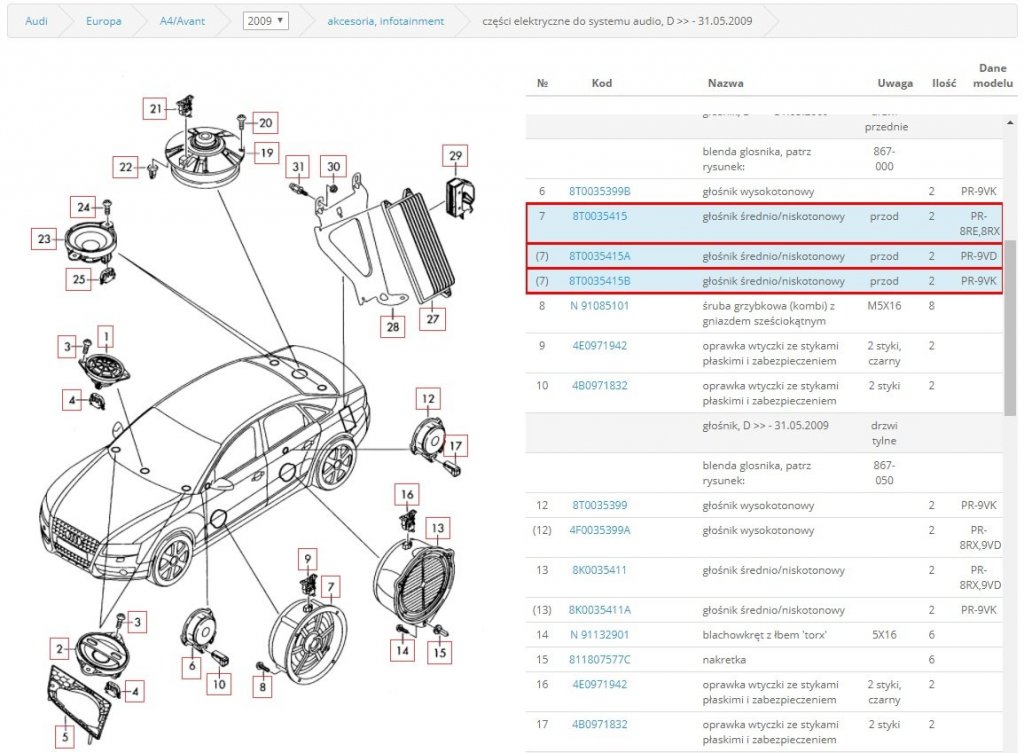Click diagram callout number 13
Viewport: 1024px width, 753px height.
click(x=438, y=528)
